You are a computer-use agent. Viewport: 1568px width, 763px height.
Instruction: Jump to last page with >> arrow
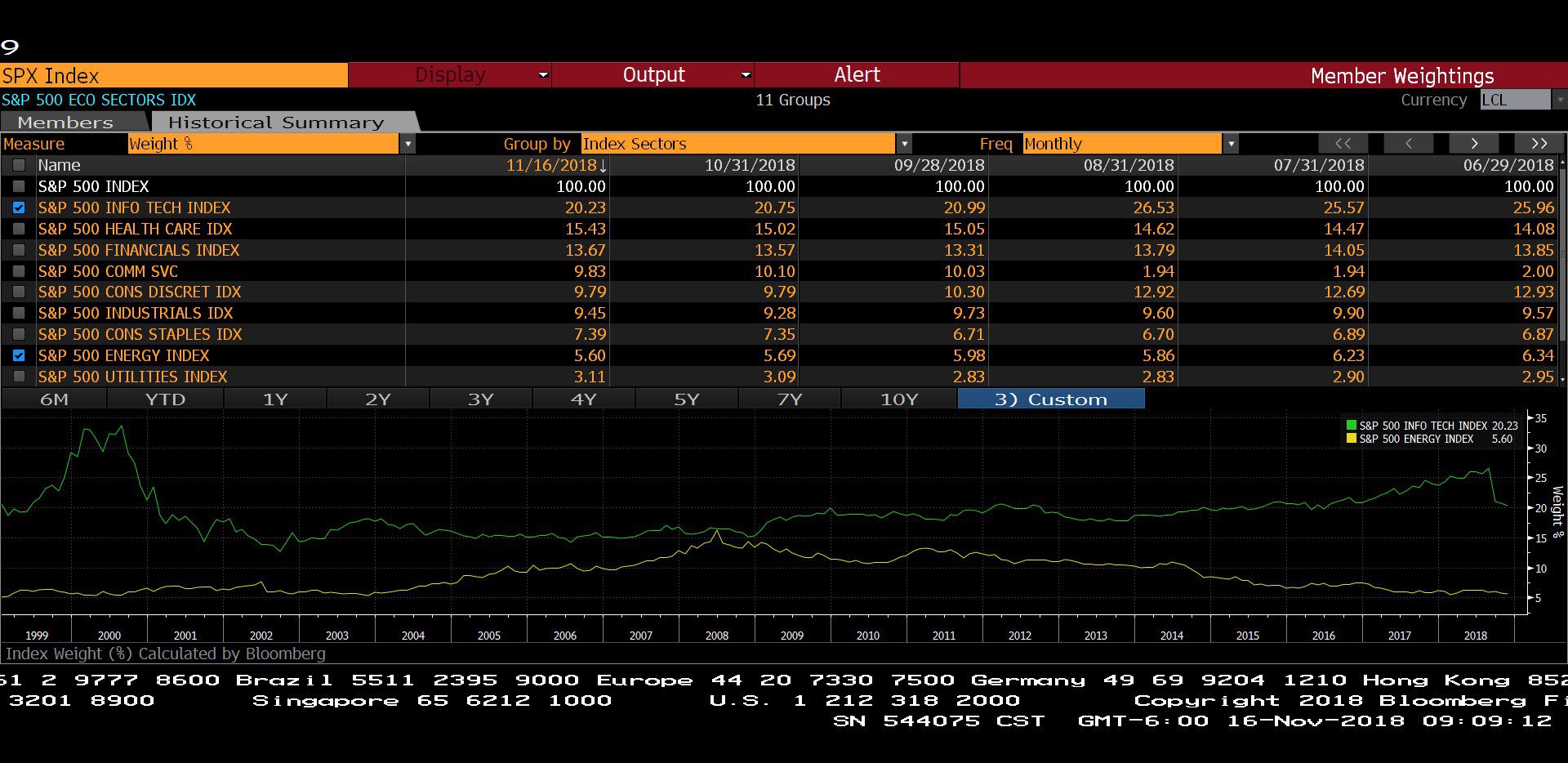pos(1539,144)
